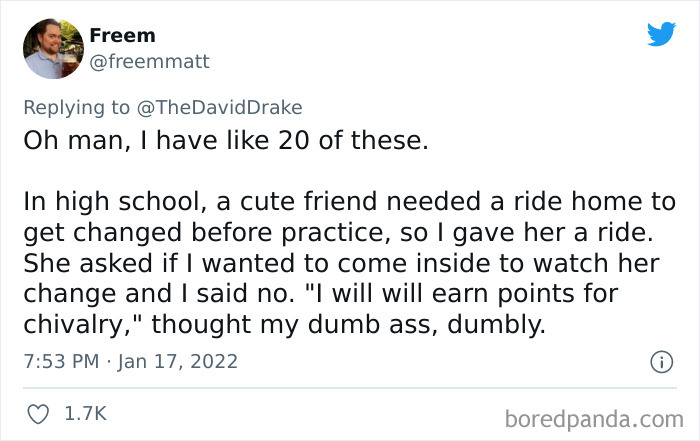Click the line "Oh man, I have like 20 of these."
Viewport: 700px width, 441px height.
[x=225, y=141]
